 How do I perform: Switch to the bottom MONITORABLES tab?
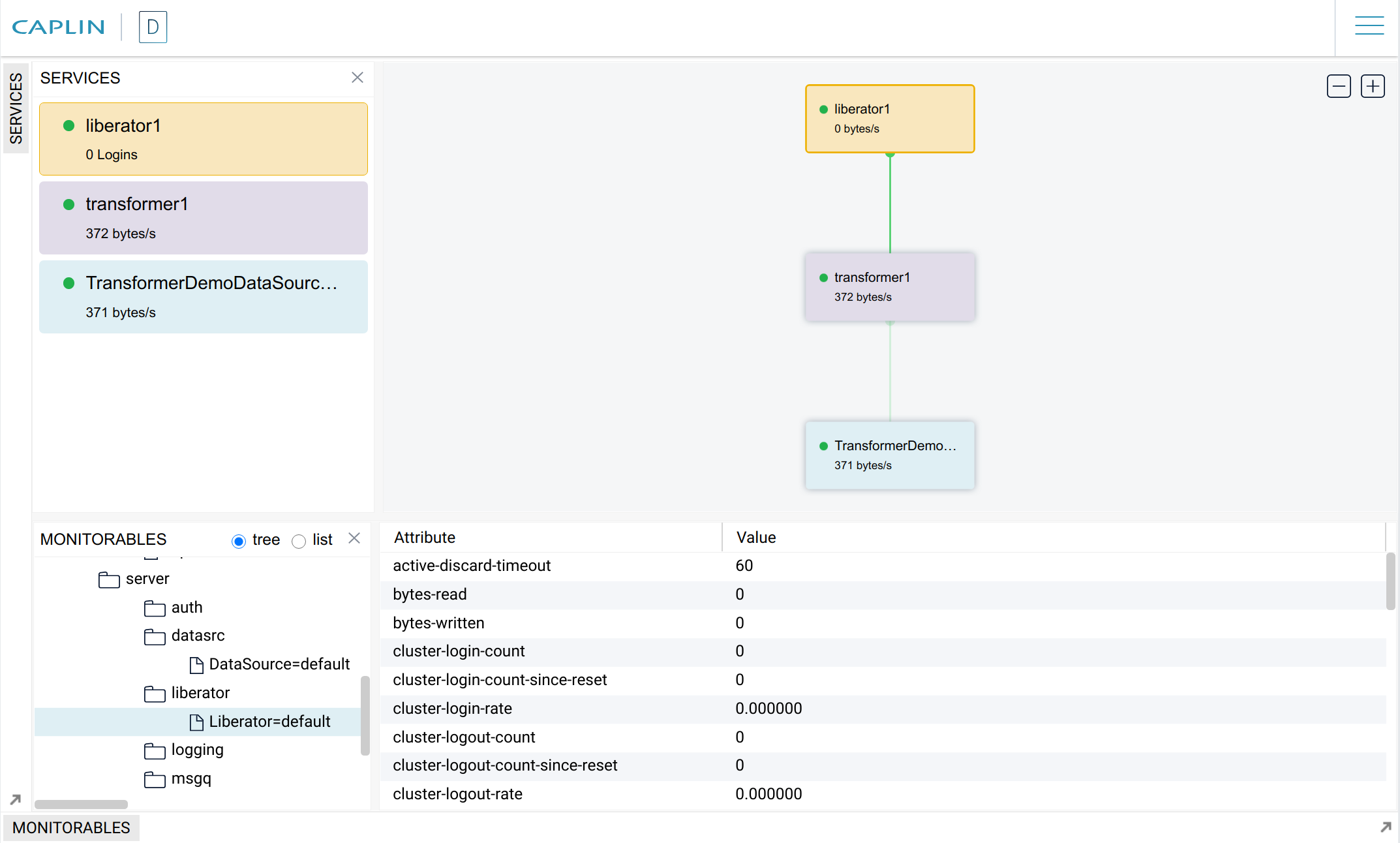tap(71, 827)
